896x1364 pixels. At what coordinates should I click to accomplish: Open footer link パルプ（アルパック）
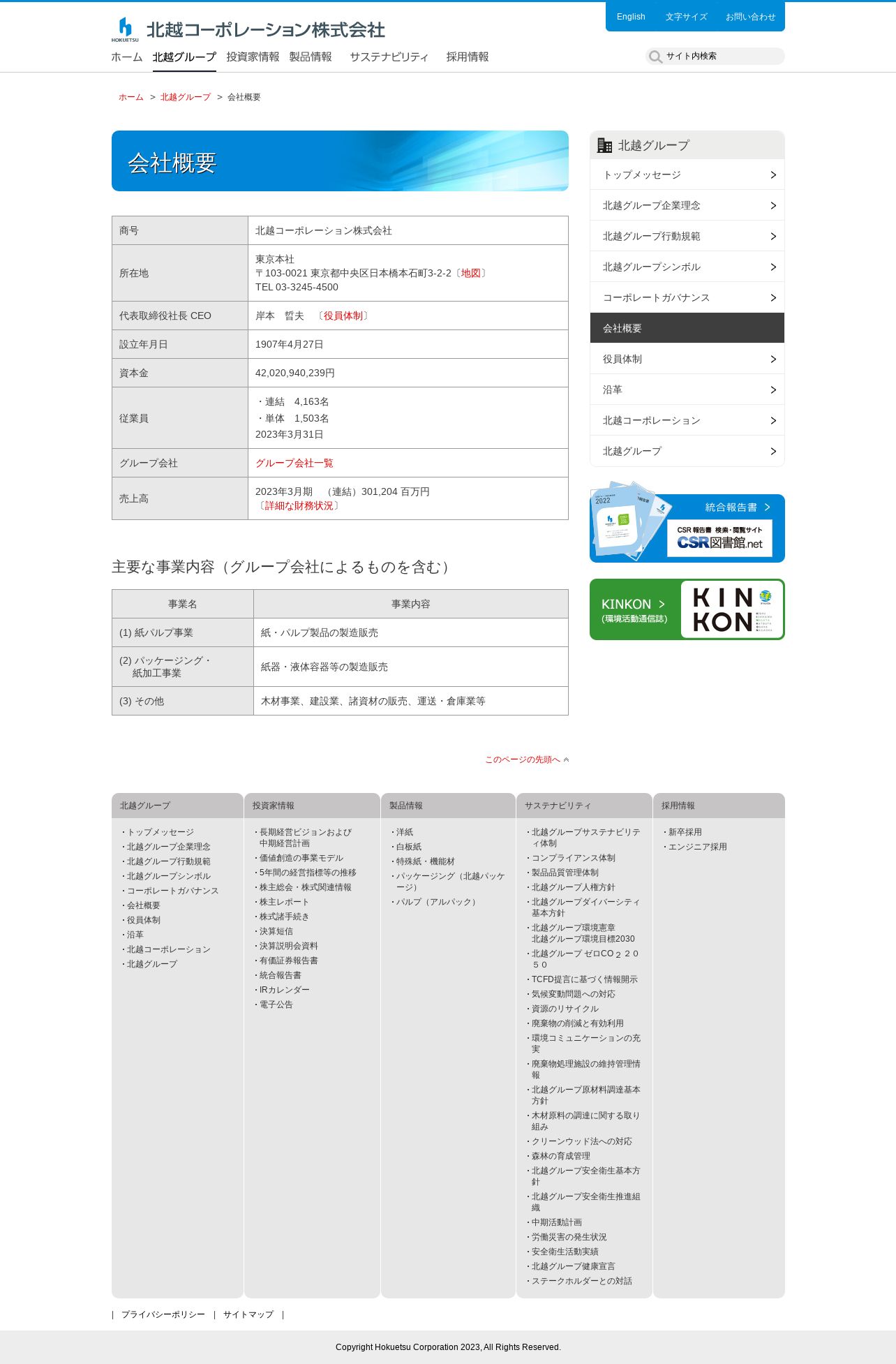(438, 902)
